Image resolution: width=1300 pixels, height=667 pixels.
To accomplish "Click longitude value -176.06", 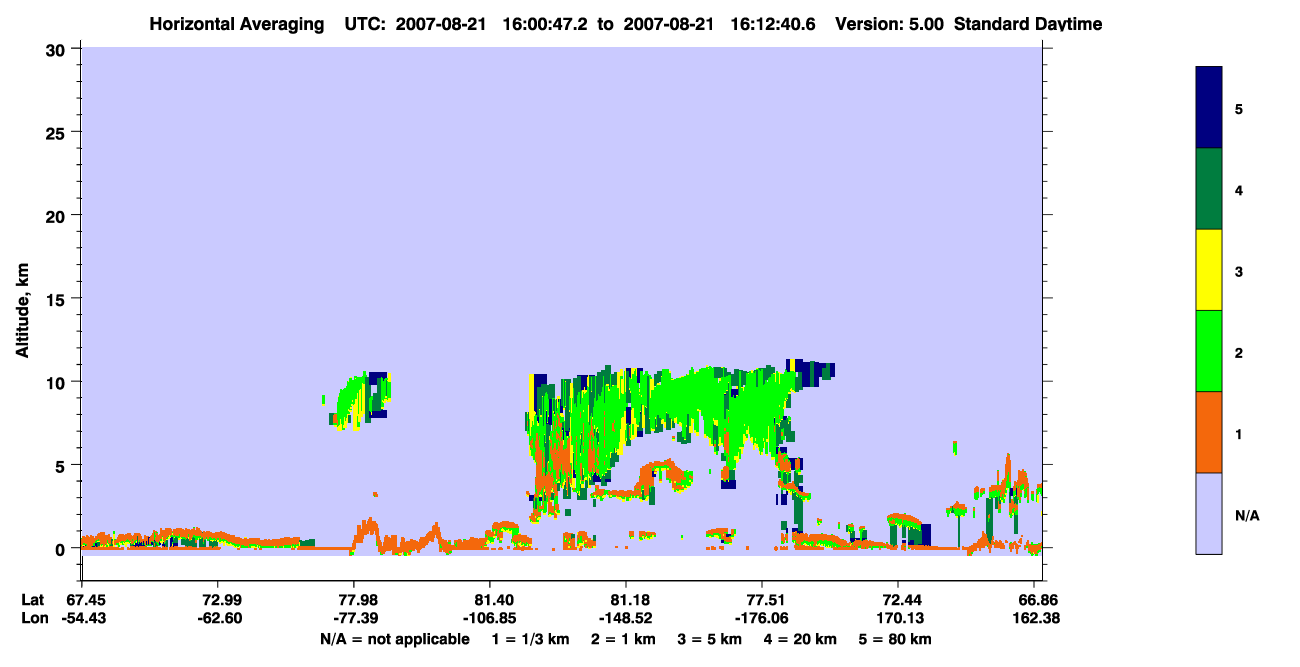I will point(762,618).
